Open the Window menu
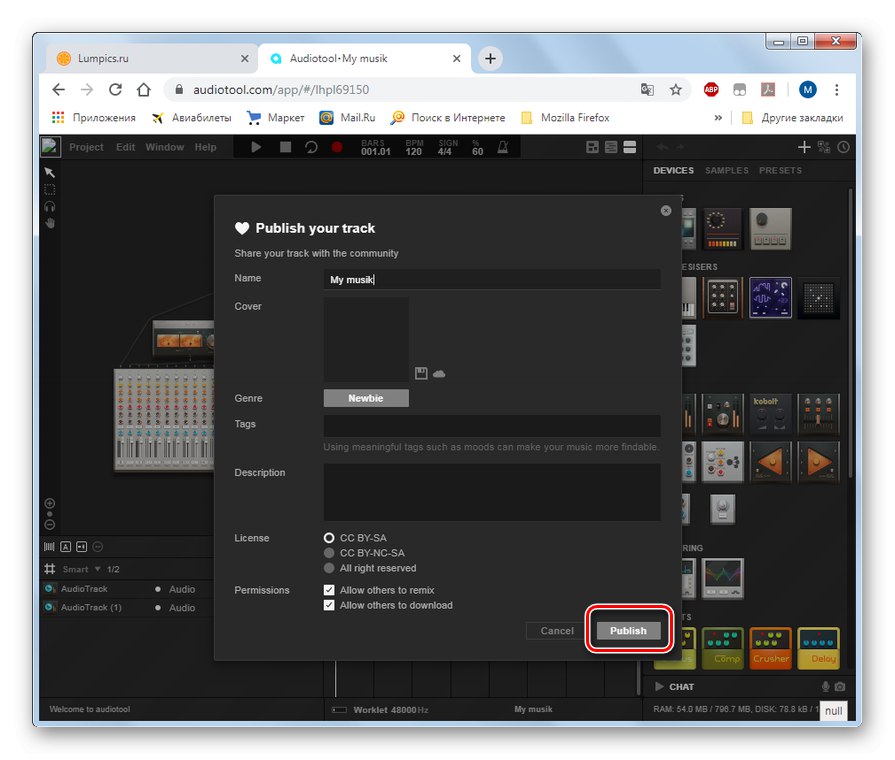Viewport: 895px width, 760px height. pos(164,147)
